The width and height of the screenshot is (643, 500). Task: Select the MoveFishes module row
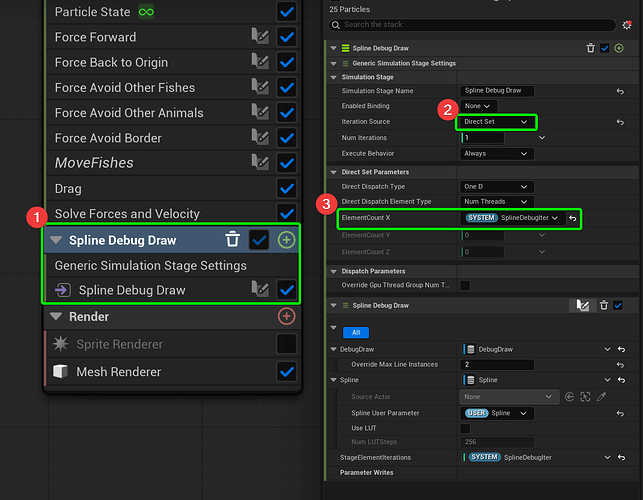pos(171,163)
